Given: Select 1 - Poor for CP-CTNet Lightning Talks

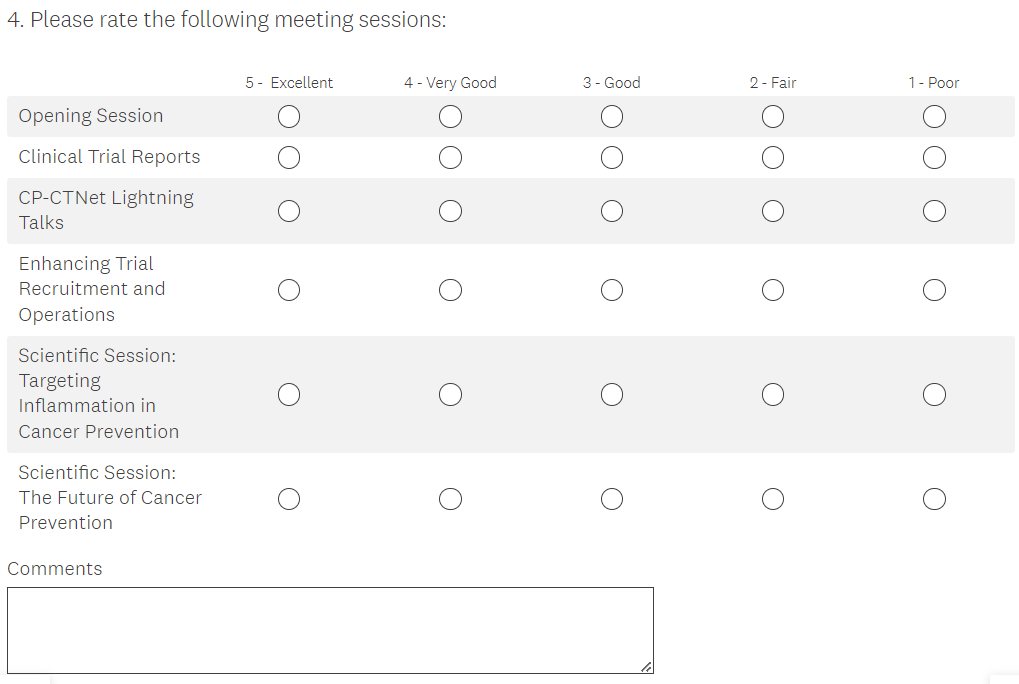Looking at the screenshot, I should coord(934,211).
